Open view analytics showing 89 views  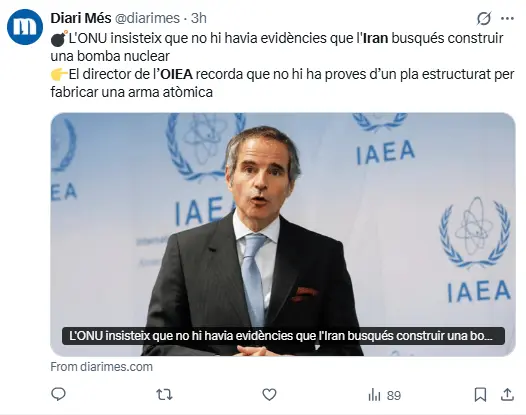point(384,395)
